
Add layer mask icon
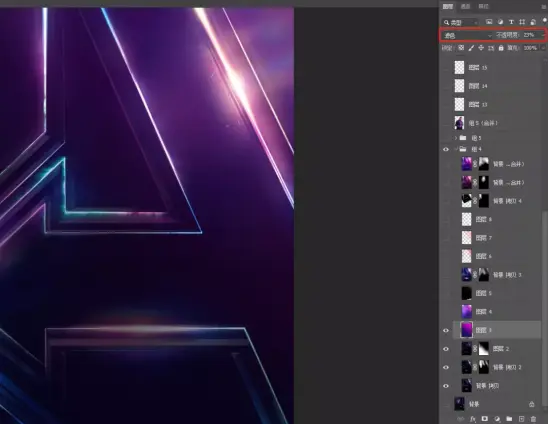point(485,419)
